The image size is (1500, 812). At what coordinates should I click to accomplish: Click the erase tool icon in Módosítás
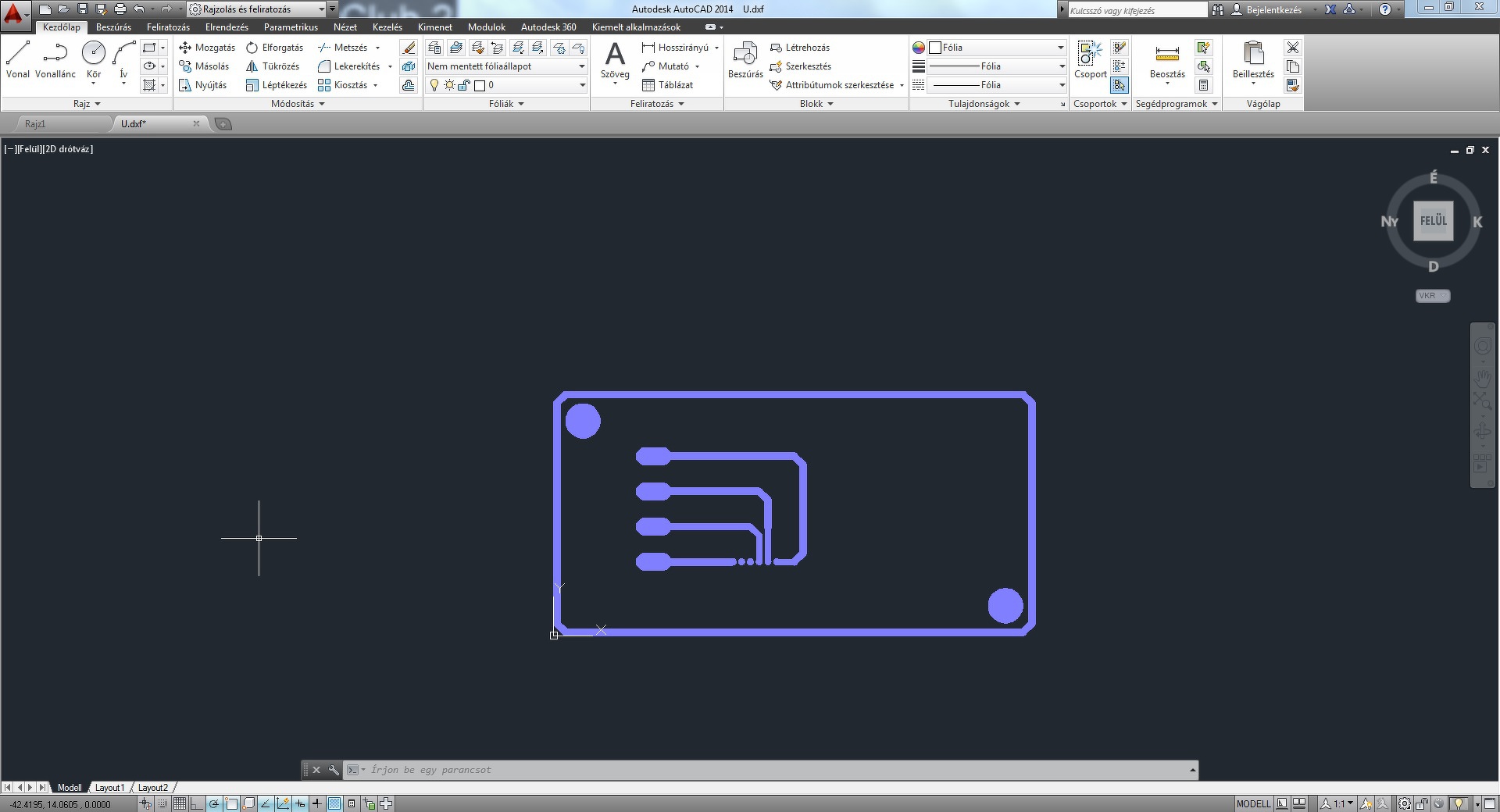pyautogui.click(x=409, y=48)
